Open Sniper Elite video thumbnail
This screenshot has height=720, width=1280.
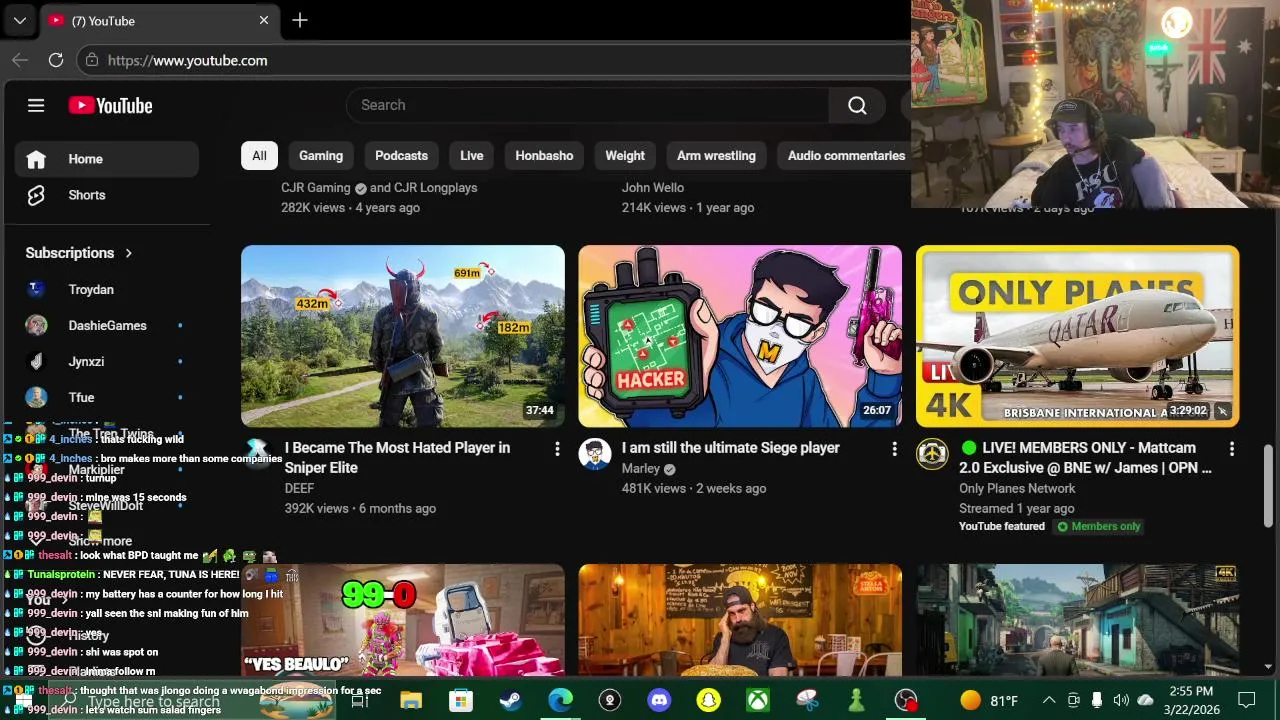(x=403, y=336)
